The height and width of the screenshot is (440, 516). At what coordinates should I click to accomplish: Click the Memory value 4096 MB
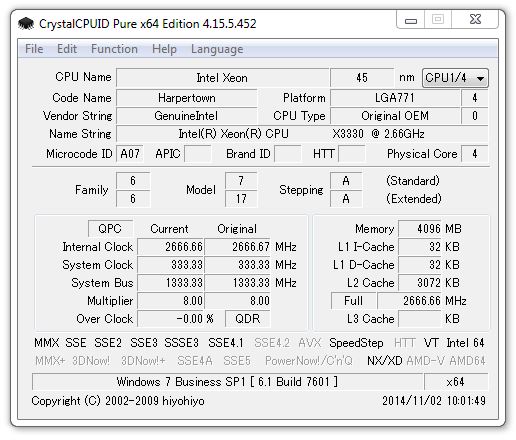(420, 229)
